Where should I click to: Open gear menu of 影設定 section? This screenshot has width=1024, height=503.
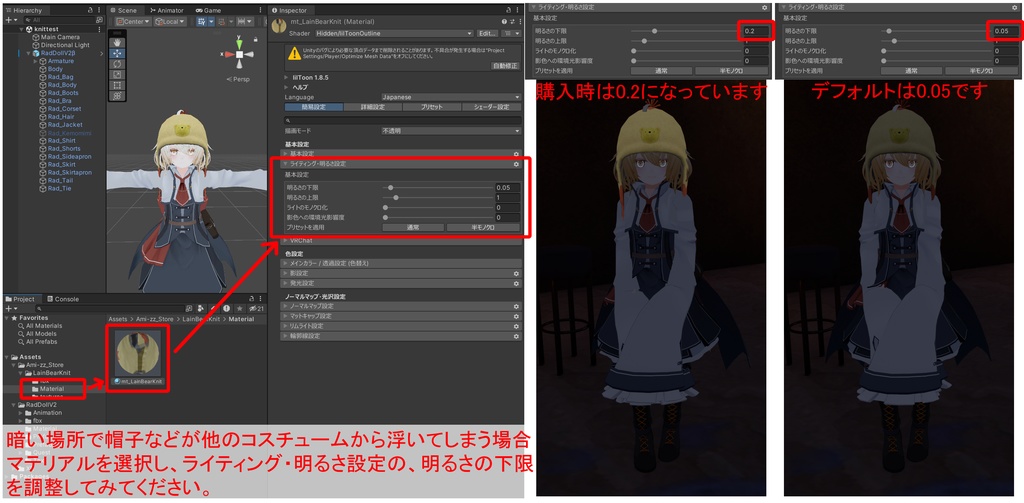(x=516, y=274)
